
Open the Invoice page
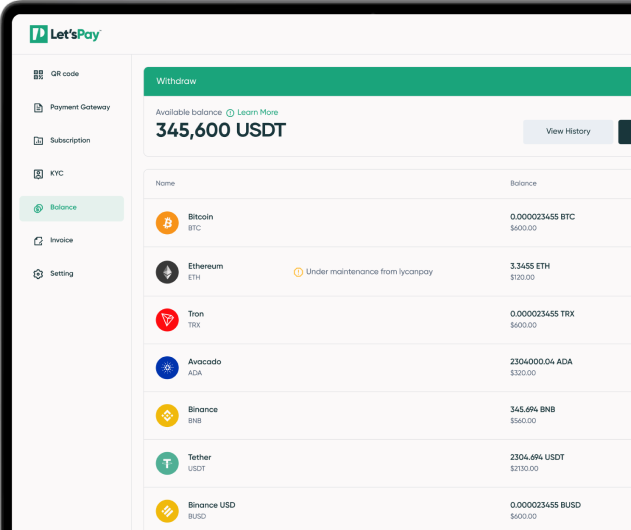click(x=61, y=241)
